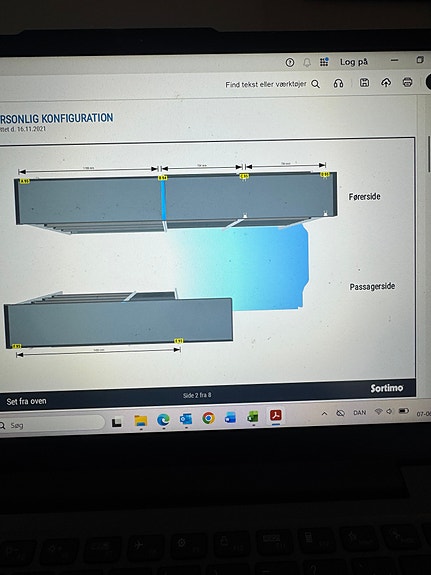The image size is (431, 575).
Task: Click the Sortimo logo in the footer
Action: click(387, 388)
